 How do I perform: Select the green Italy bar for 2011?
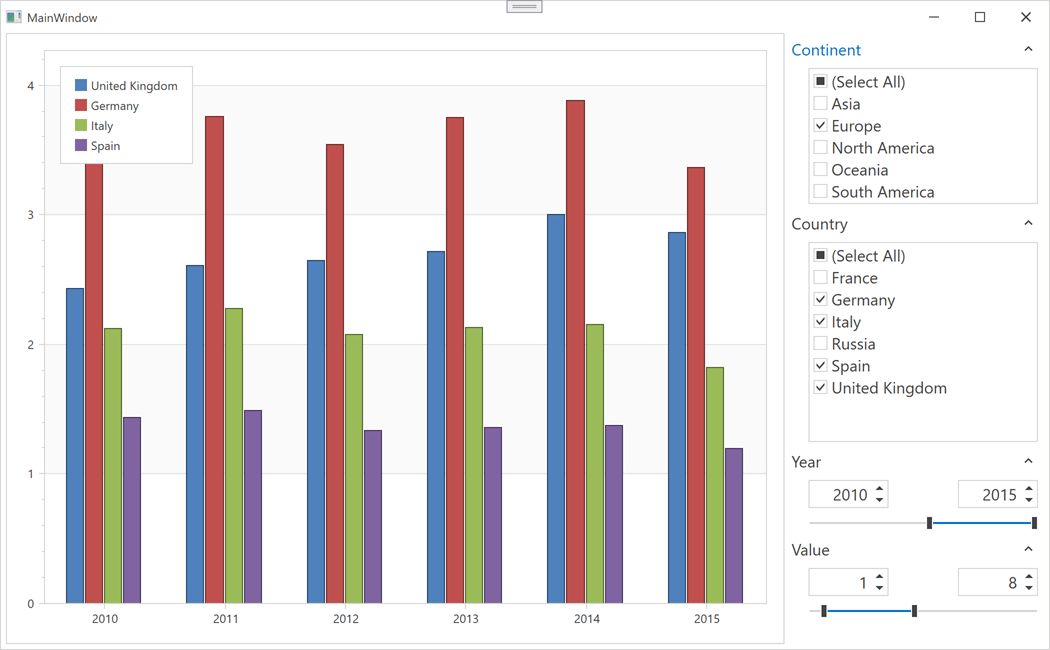click(x=234, y=456)
